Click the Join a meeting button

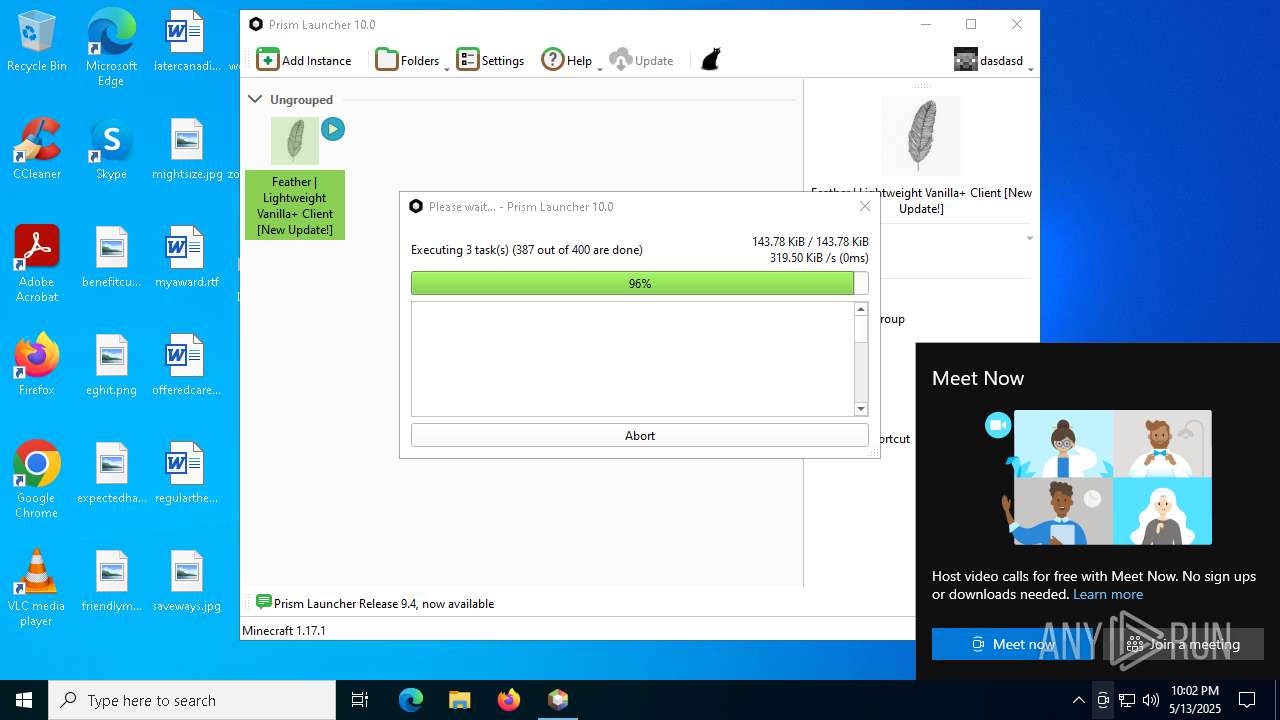coord(1184,644)
